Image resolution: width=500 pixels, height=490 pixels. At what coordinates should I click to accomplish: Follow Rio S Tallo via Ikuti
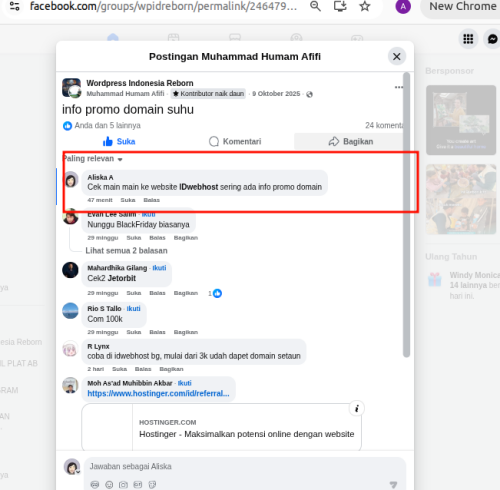133,309
